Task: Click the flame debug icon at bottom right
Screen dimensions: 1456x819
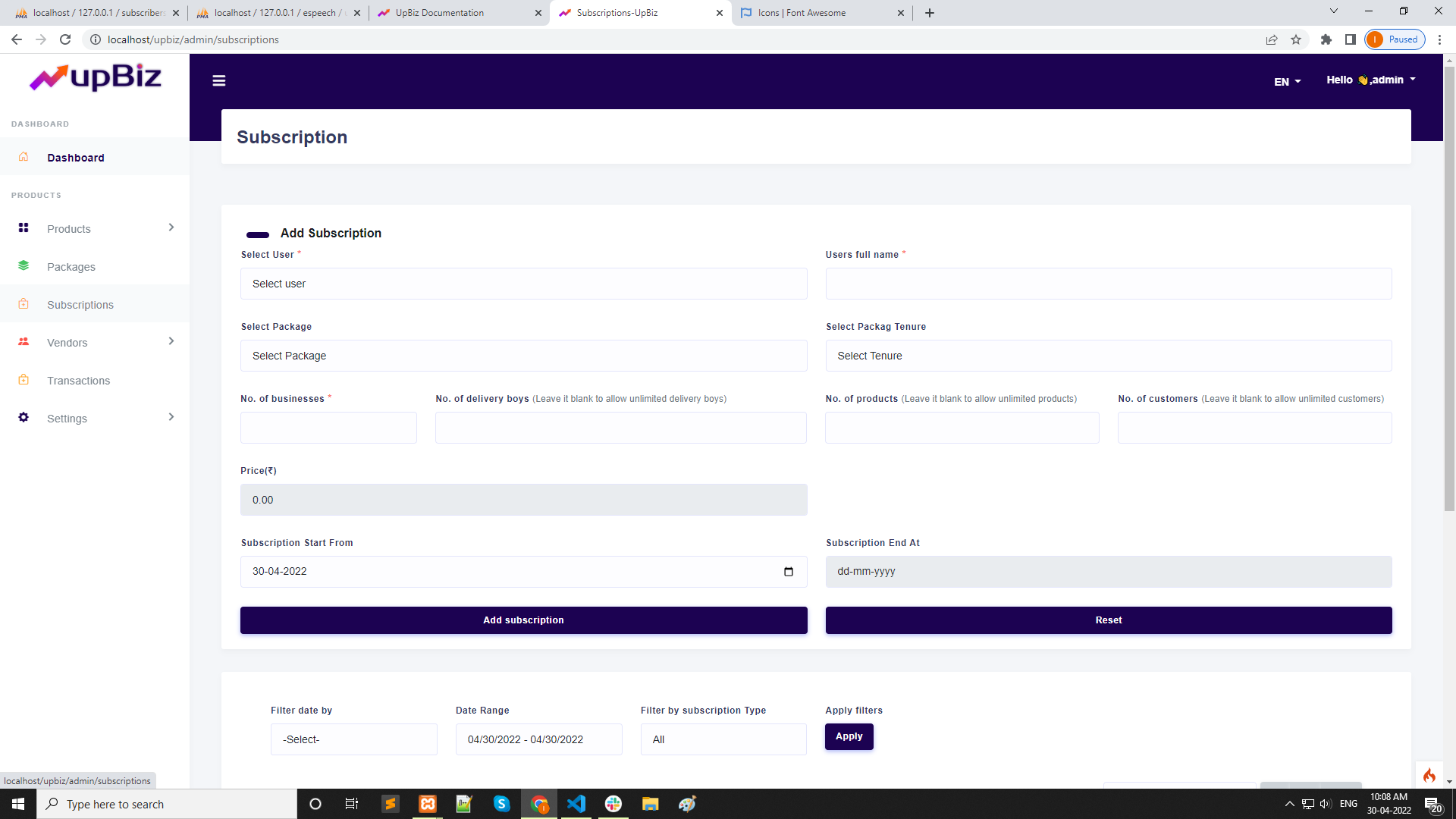Action: point(1429,775)
